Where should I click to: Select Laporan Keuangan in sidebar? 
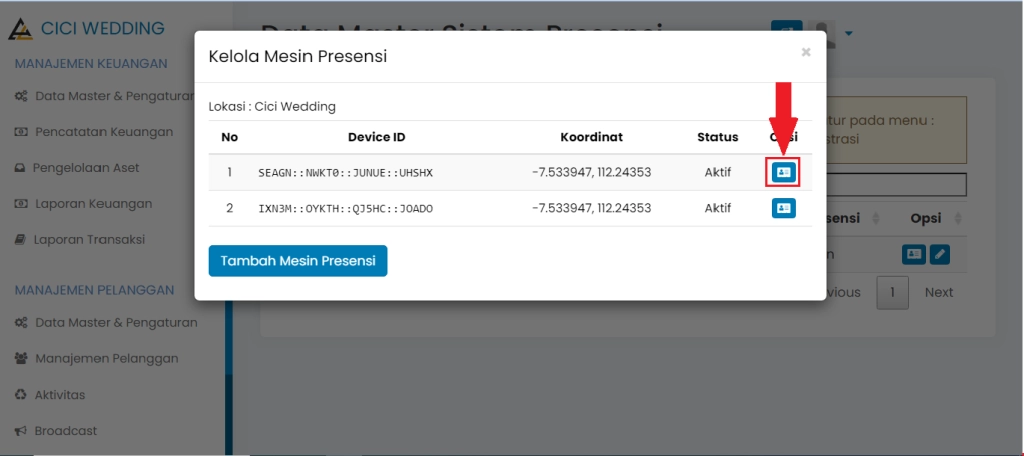point(92,204)
